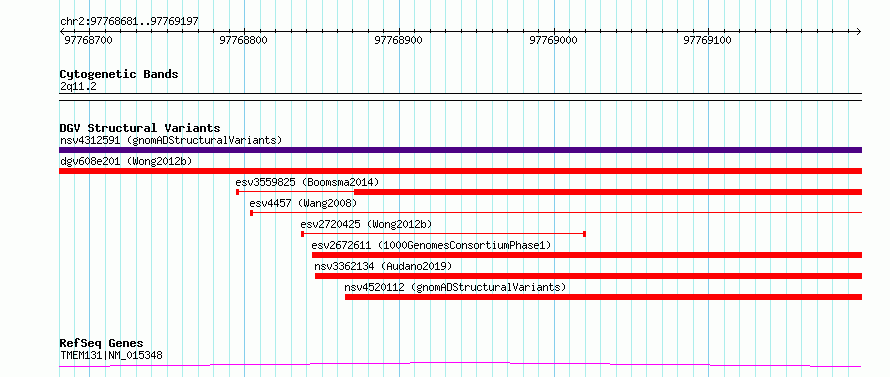The height and width of the screenshot is (377, 890).
Task: Open the dgv608e201 (Wong2012b) label
Action: pyautogui.click(x=126, y=161)
